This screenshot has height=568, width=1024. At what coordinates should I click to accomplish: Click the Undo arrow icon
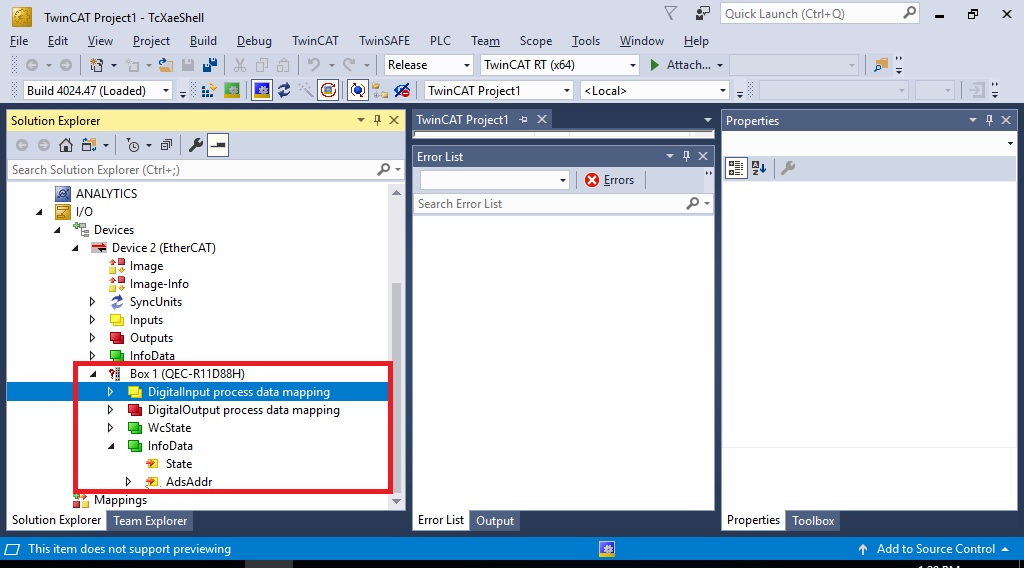[314, 65]
